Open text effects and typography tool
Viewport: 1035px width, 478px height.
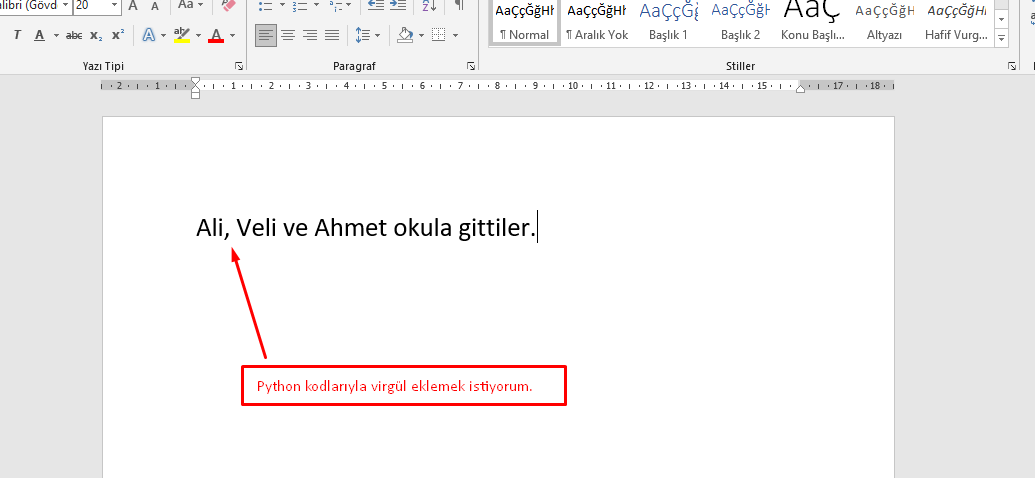(148, 35)
